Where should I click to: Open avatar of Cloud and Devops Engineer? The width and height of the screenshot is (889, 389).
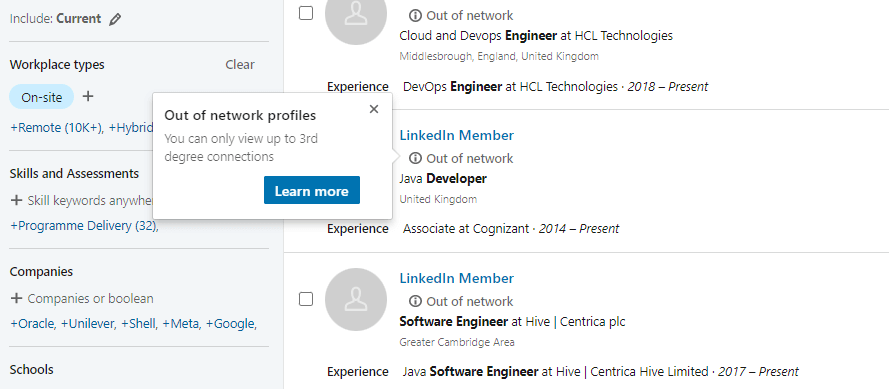[x=355, y=17]
